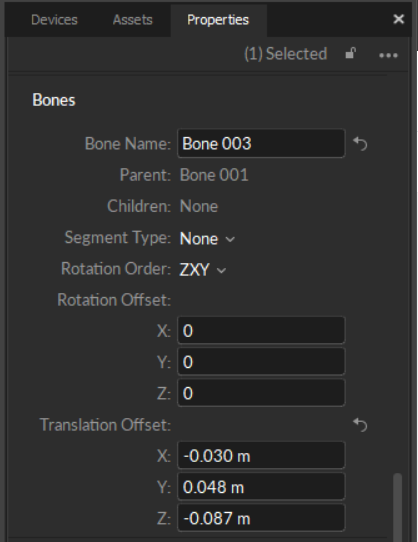
Task: Click Rotation Offset X field
Action: (x=261, y=330)
